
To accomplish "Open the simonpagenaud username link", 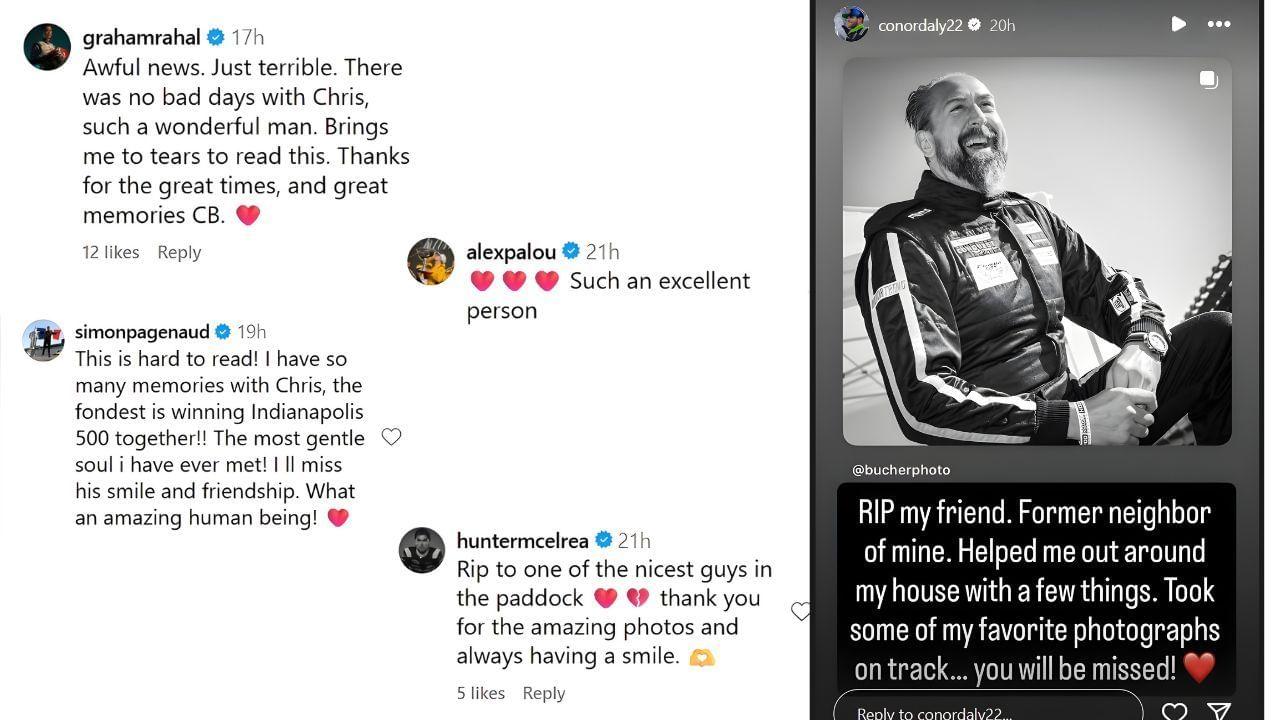I will click(x=139, y=331).
